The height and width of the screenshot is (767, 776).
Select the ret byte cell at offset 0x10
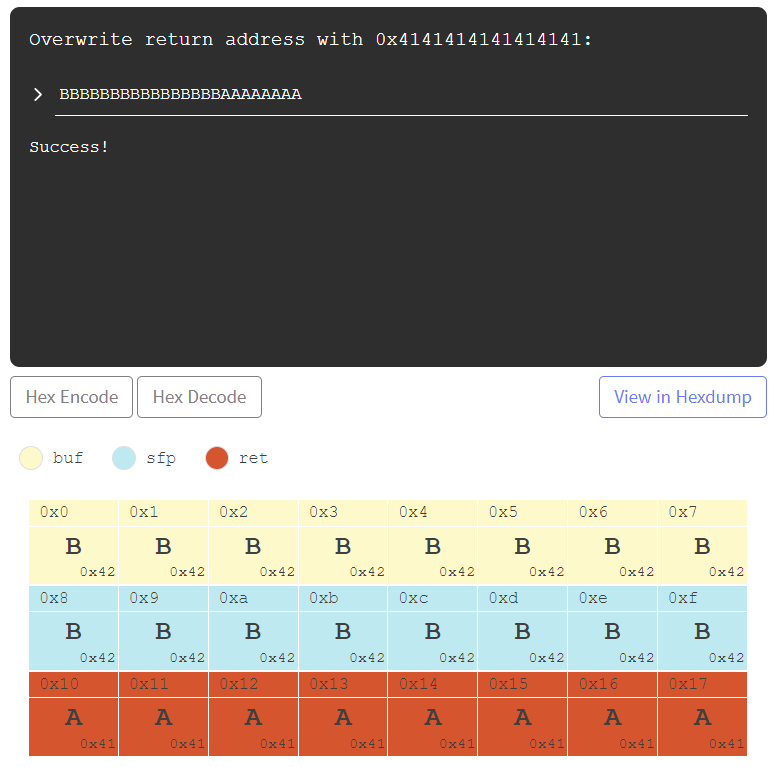73,714
